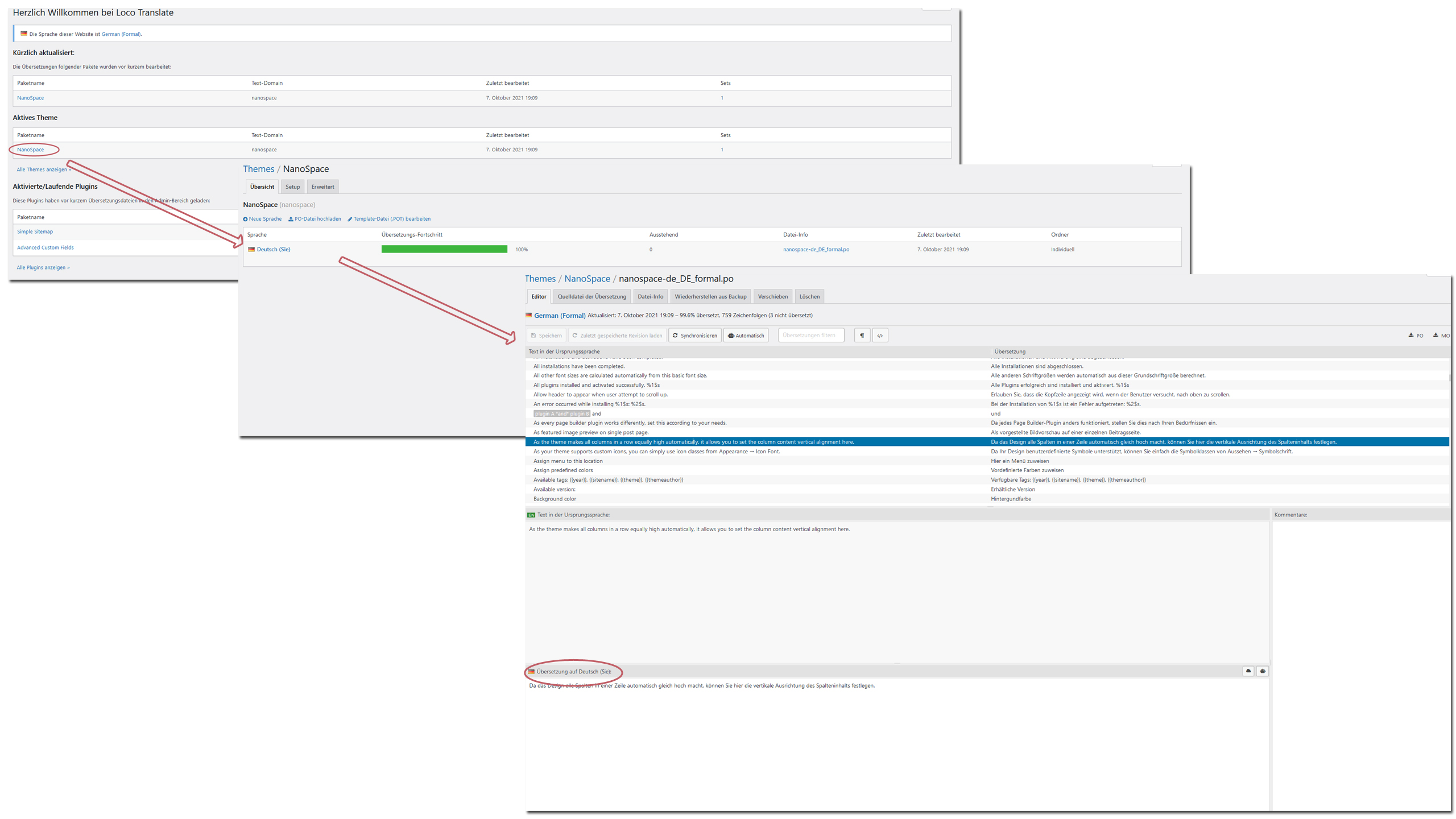Toggle invisible characters with the pilcrow button
The width and height of the screenshot is (1456, 819).
point(862,335)
